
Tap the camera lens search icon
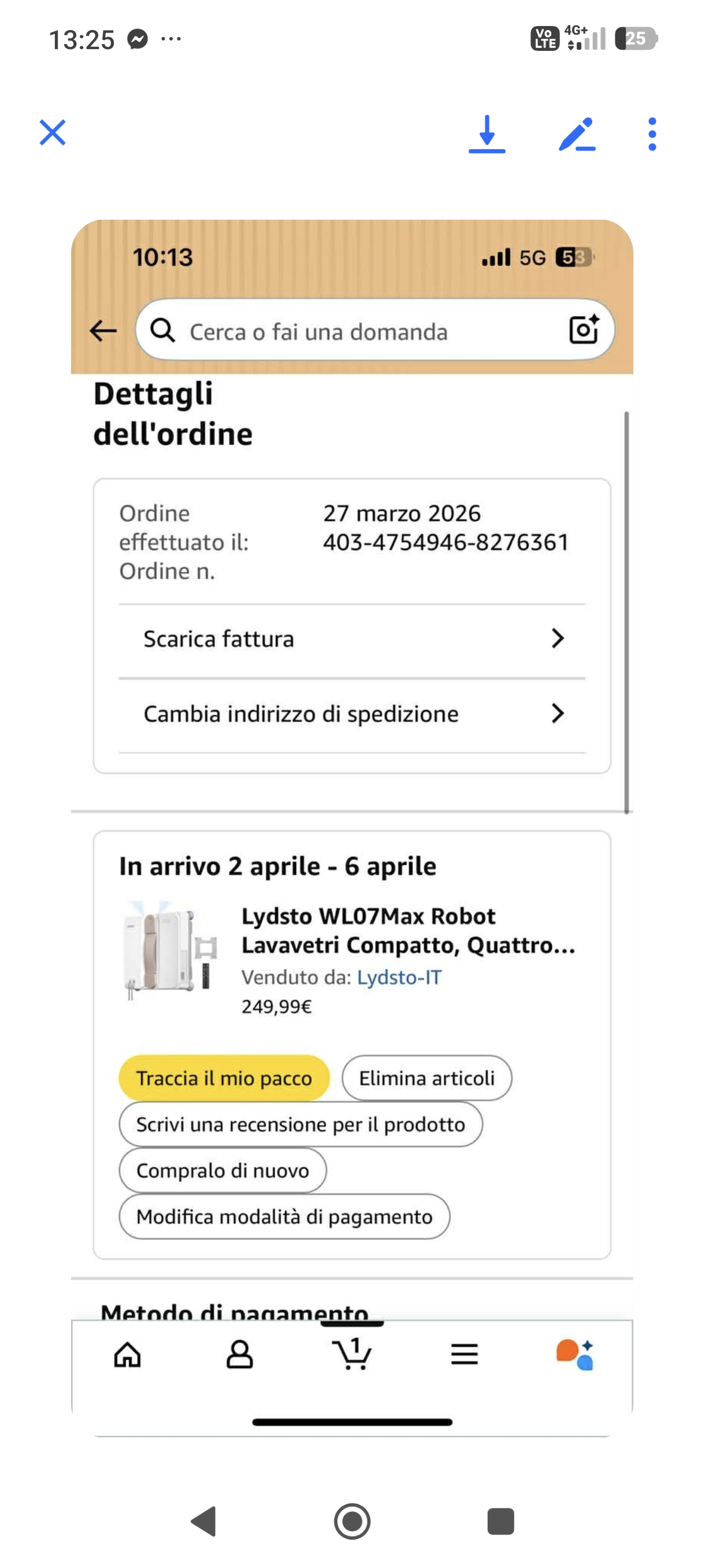point(583,330)
